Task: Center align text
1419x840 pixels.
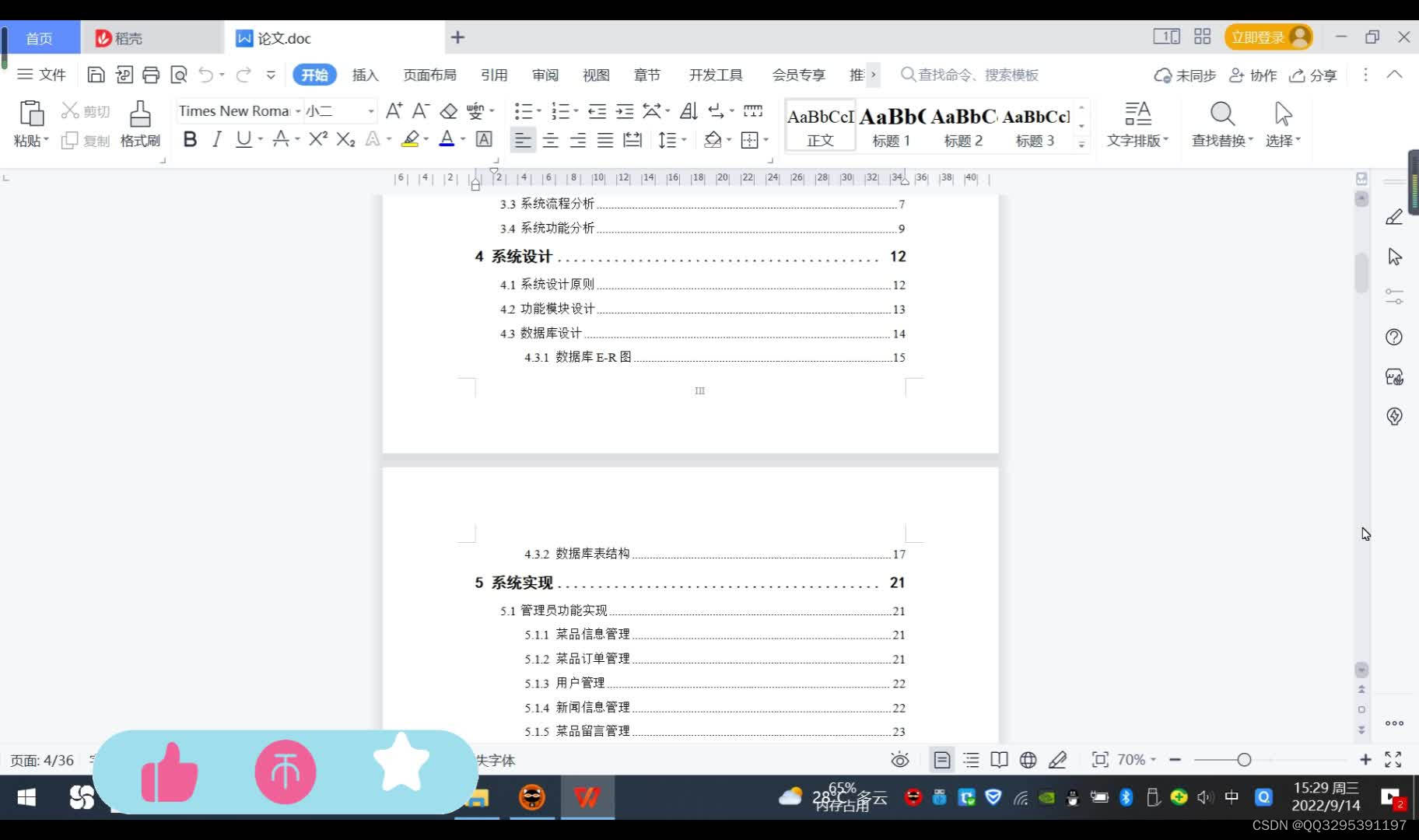Action: (x=551, y=140)
